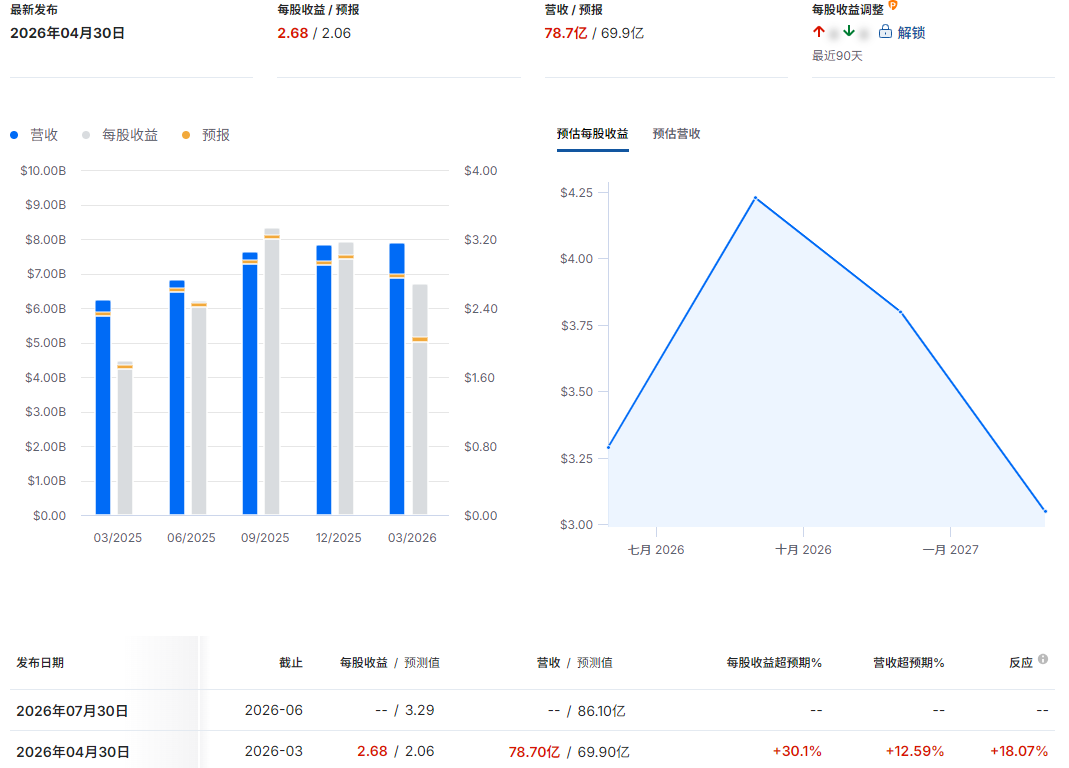Click the gray 09/2025 EPS bar
The height and width of the screenshot is (768, 1069).
tap(272, 372)
